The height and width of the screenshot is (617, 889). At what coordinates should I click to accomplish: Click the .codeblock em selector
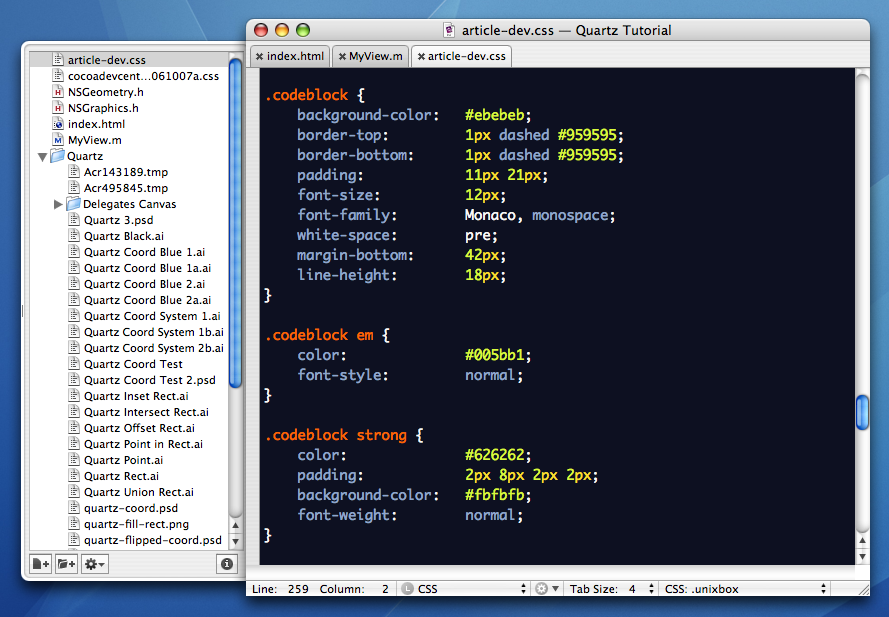tap(319, 335)
